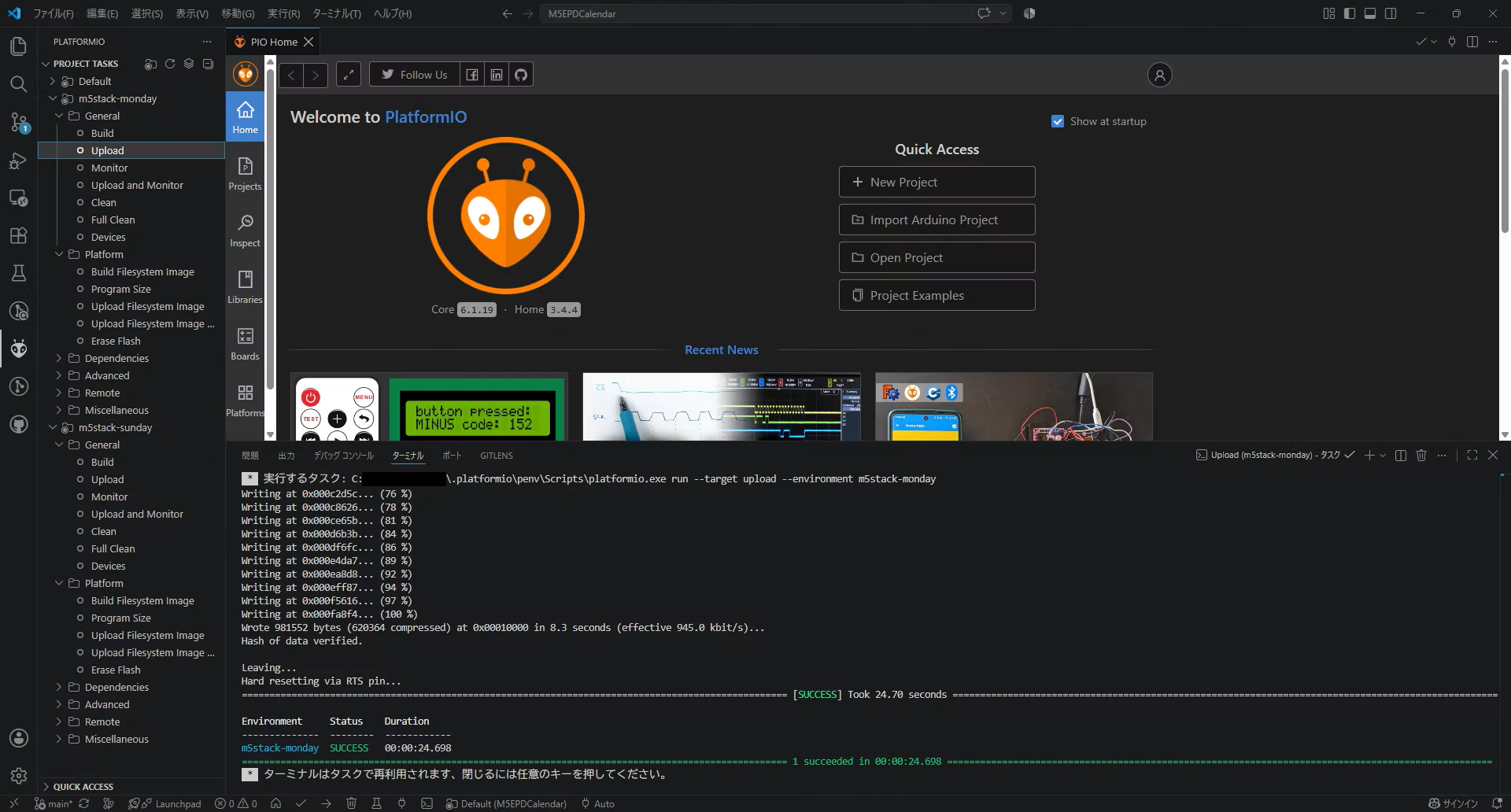This screenshot has height=812, width=1511.
Task: Open the new terminal launch profile dropdown
Action: click(1383, 456)
